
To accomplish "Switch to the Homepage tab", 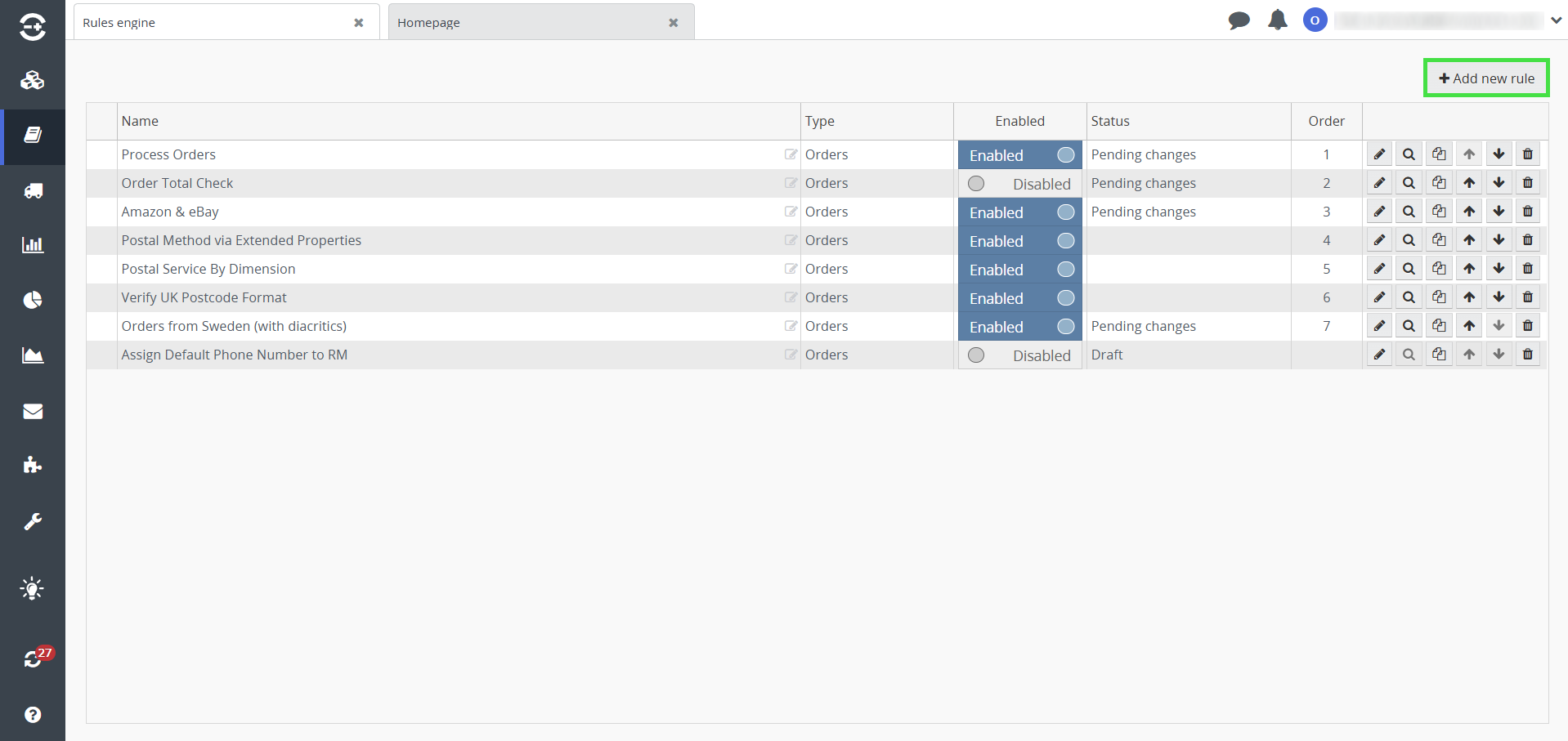I will coord(531,23).
